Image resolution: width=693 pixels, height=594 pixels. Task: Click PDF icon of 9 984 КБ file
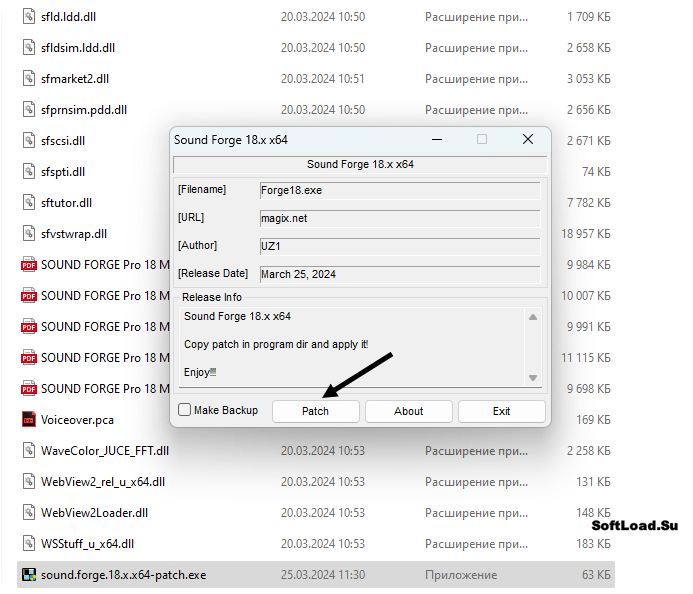coord(29,264)
